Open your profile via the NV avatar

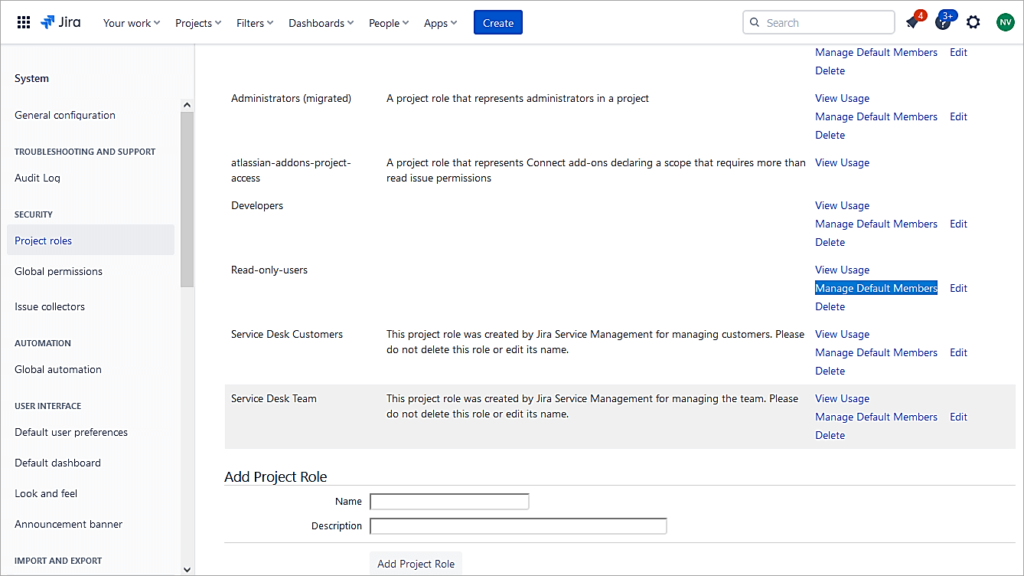click(1004, 21)
